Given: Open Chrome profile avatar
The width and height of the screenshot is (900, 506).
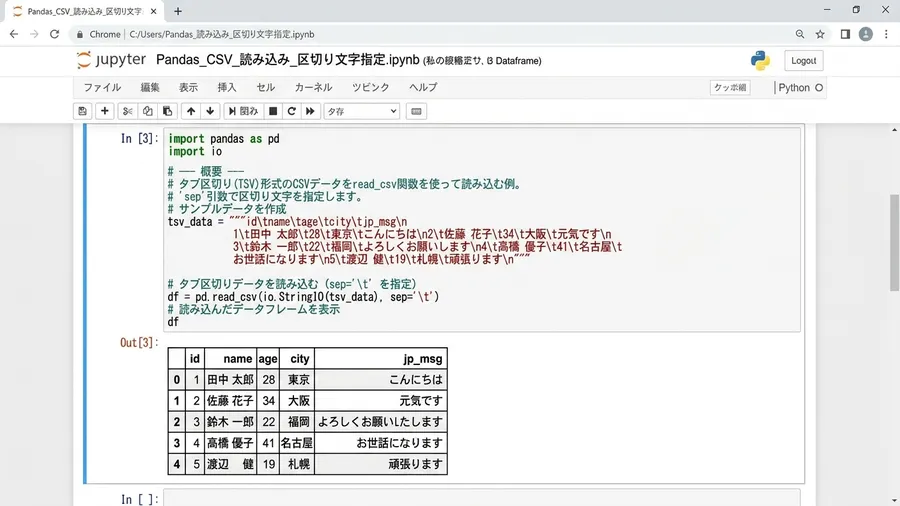Looking at the screenshot, I should click(x=866, y=34).
